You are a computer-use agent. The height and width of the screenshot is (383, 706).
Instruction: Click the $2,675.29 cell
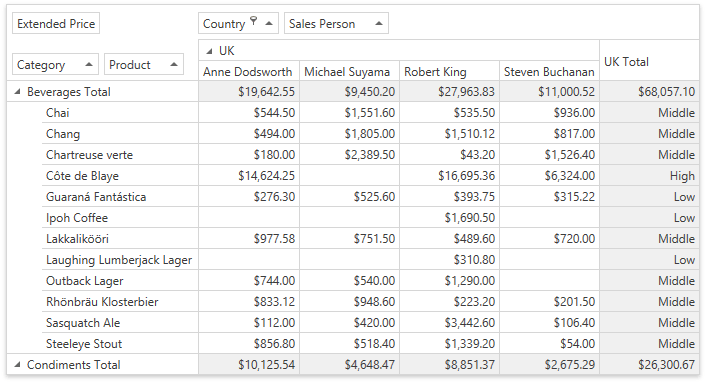tap(549, 365)
